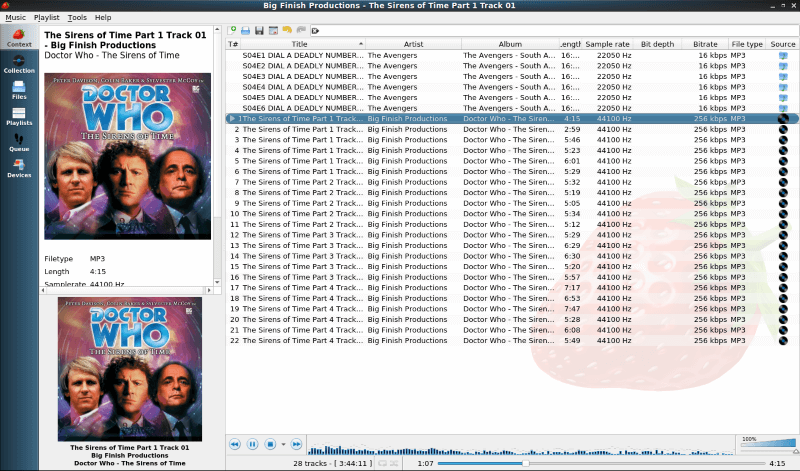Click the clear playlist toolbar icon
This screenshot has width=800, height=471.
click(273, 31)
